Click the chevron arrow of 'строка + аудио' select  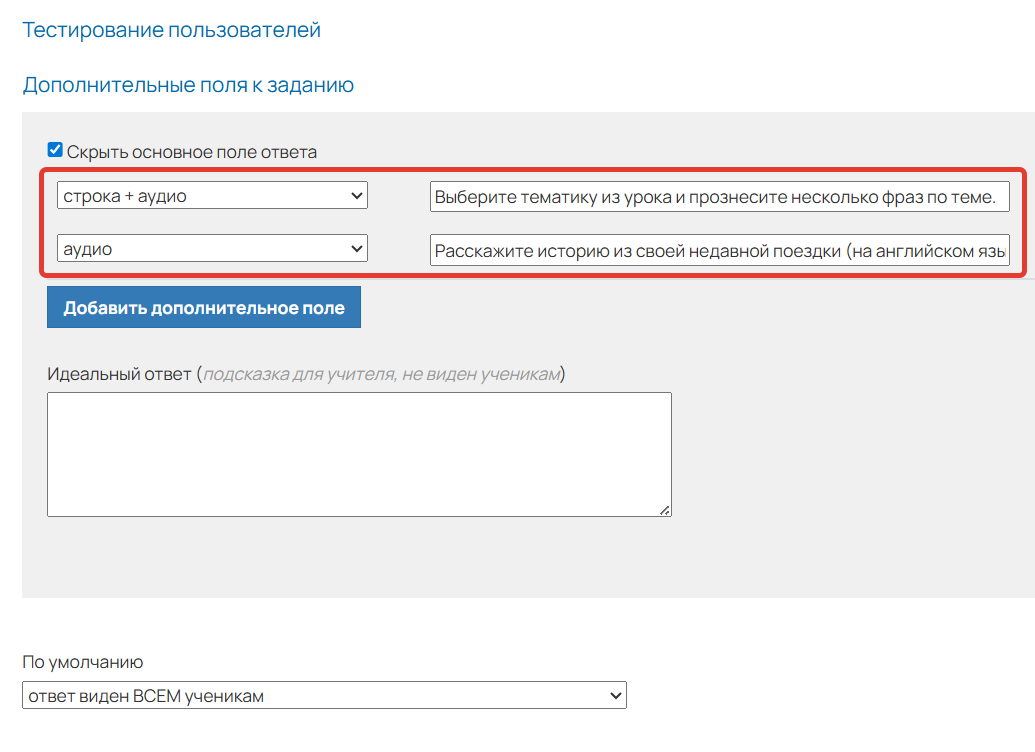pos(358,196)
